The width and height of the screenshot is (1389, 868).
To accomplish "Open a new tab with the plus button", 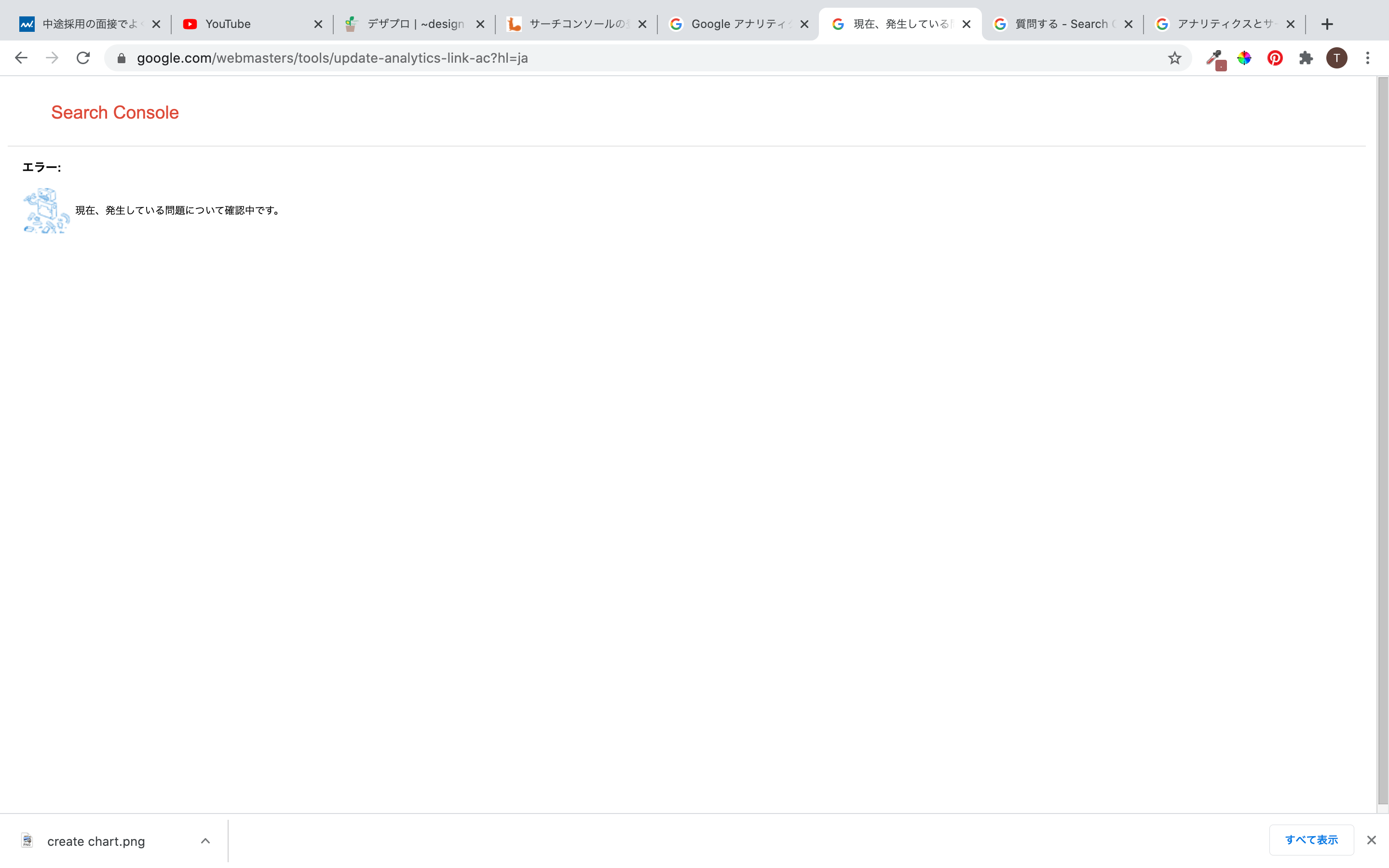I will 1327,24.
